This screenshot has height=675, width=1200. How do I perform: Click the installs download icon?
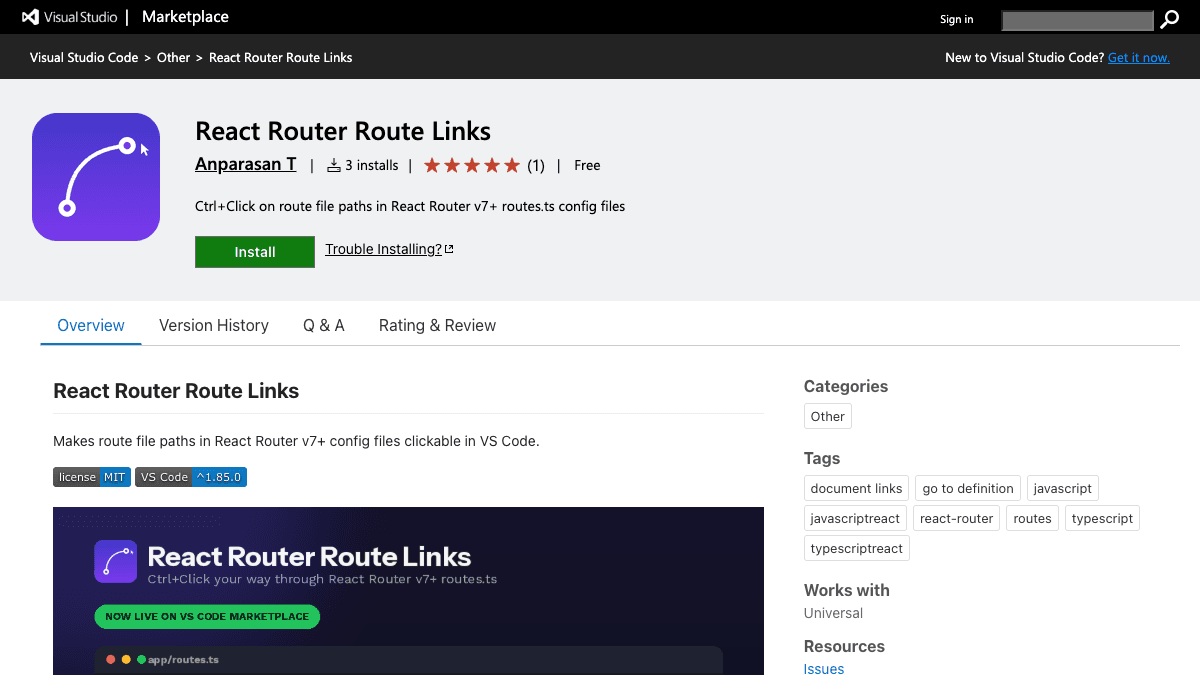tap(334, 165)
